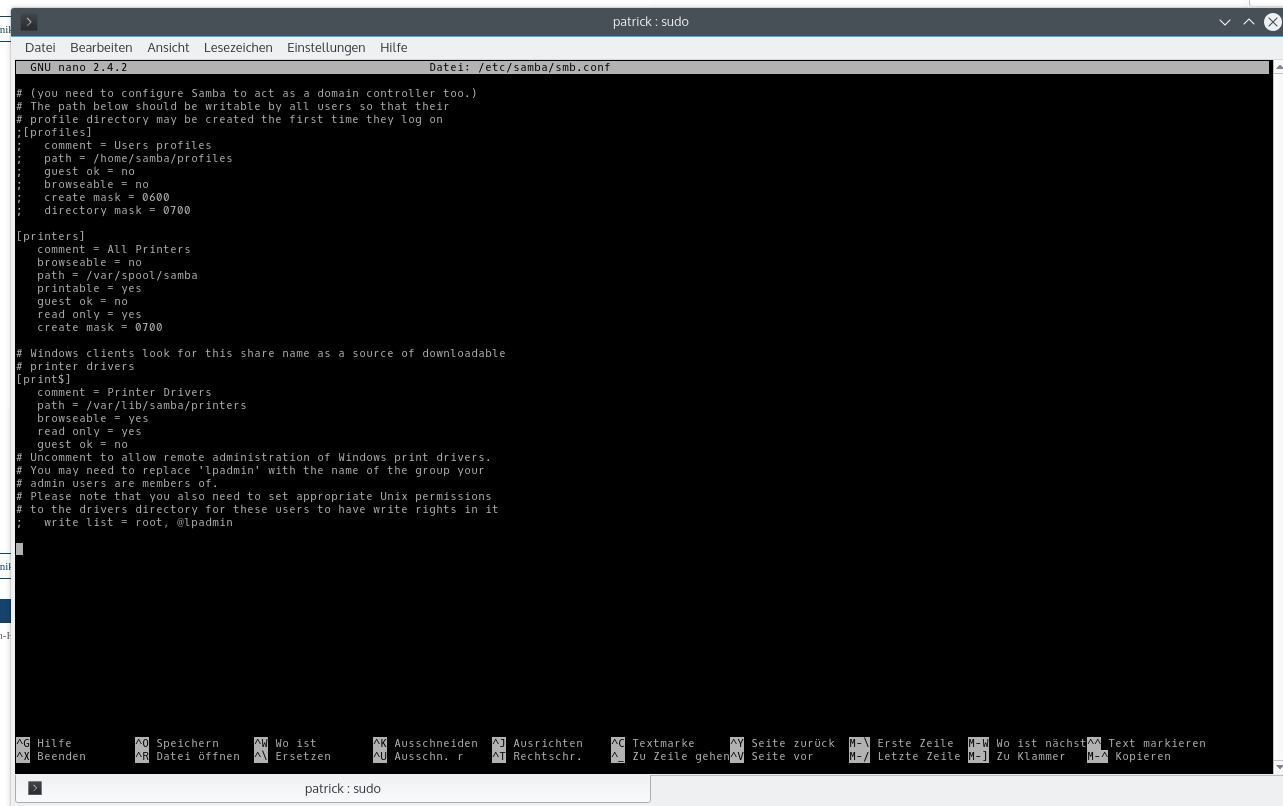Click the terminal's vertical scrollbar track
Screen dimensions: 1283x806
click(1277, 400)
